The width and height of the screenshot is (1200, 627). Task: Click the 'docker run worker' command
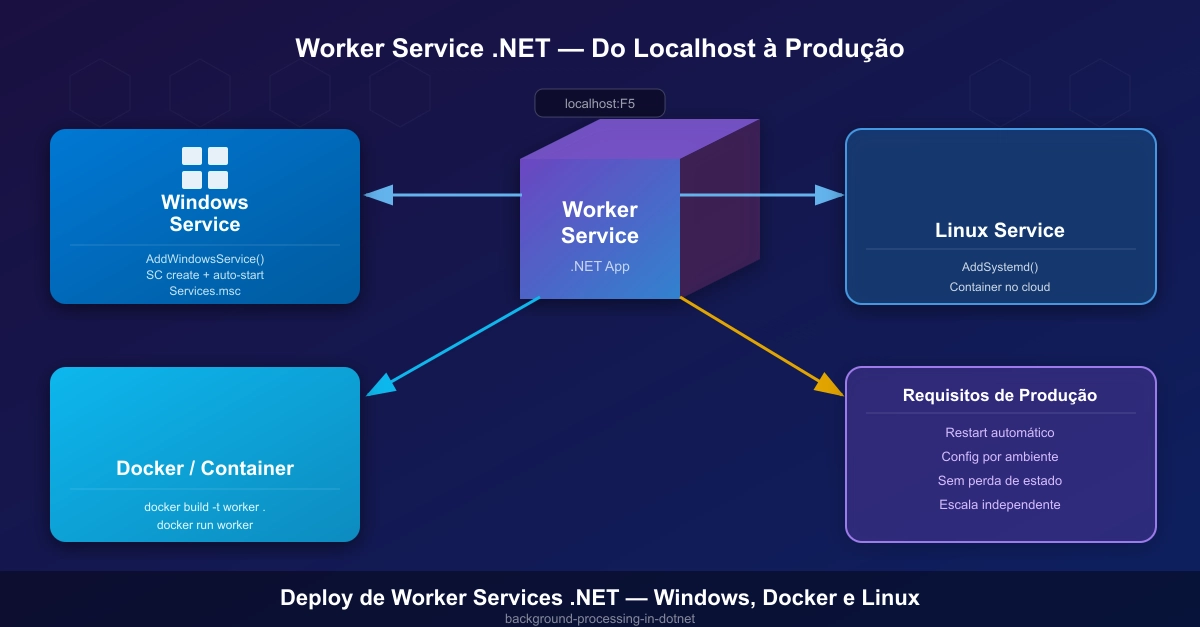[x=205, y=525]
